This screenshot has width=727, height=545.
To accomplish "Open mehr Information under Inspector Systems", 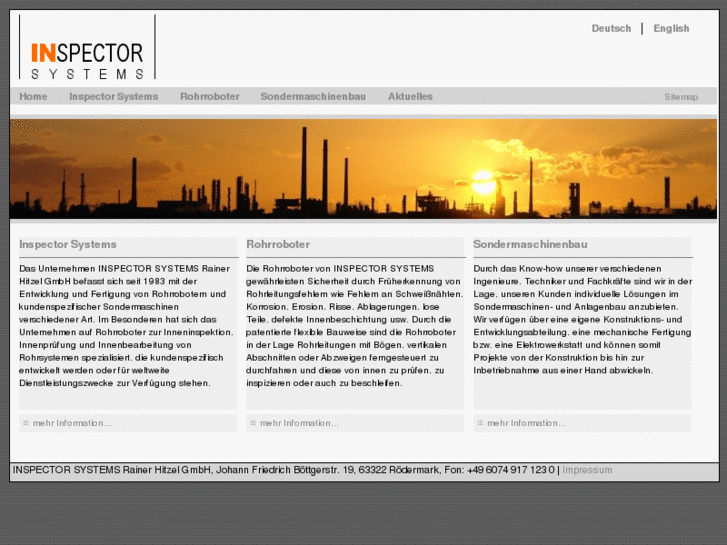I will [x=72, y=423].
